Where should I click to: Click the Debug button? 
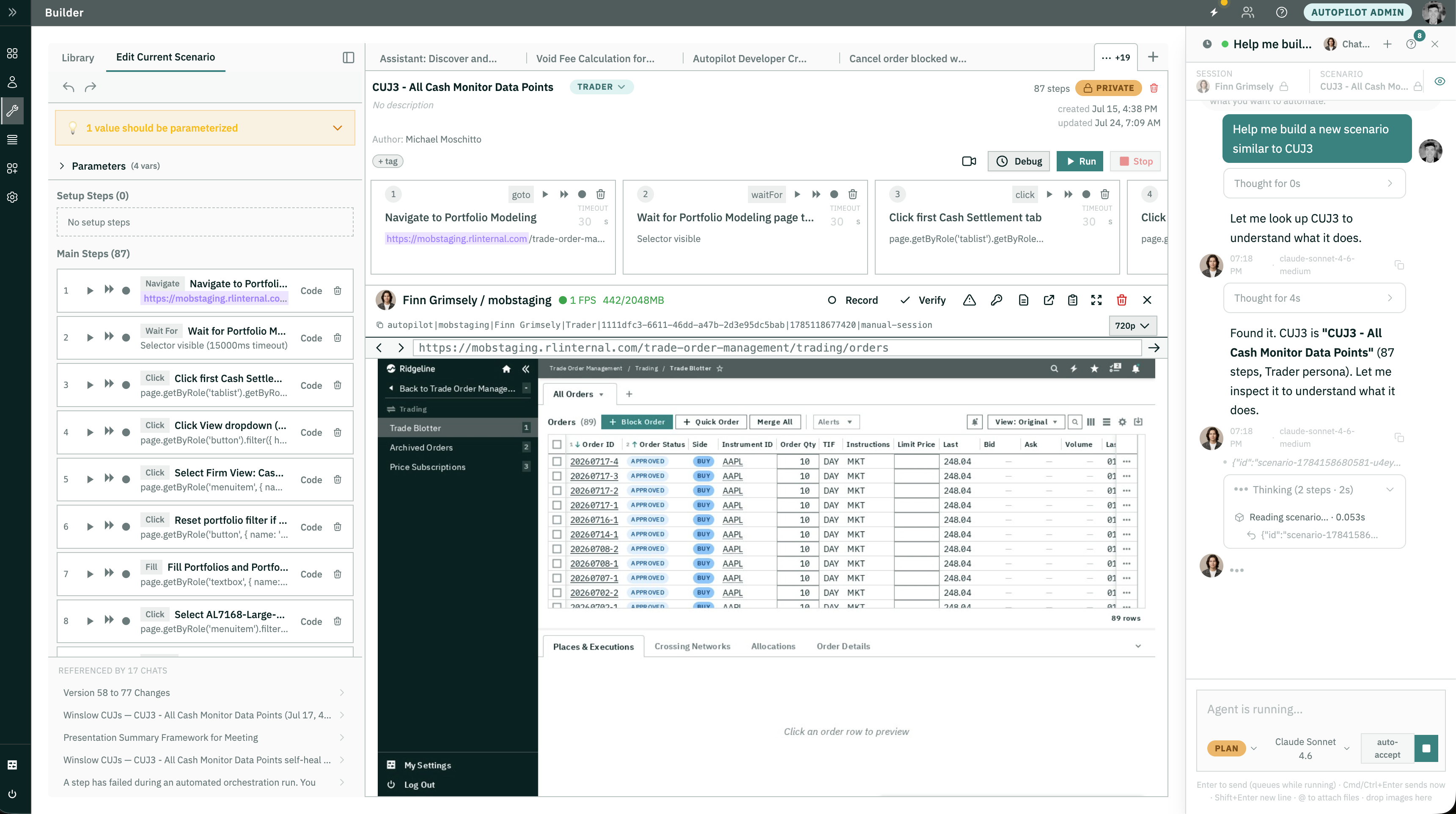click(x=1019, y=161)
